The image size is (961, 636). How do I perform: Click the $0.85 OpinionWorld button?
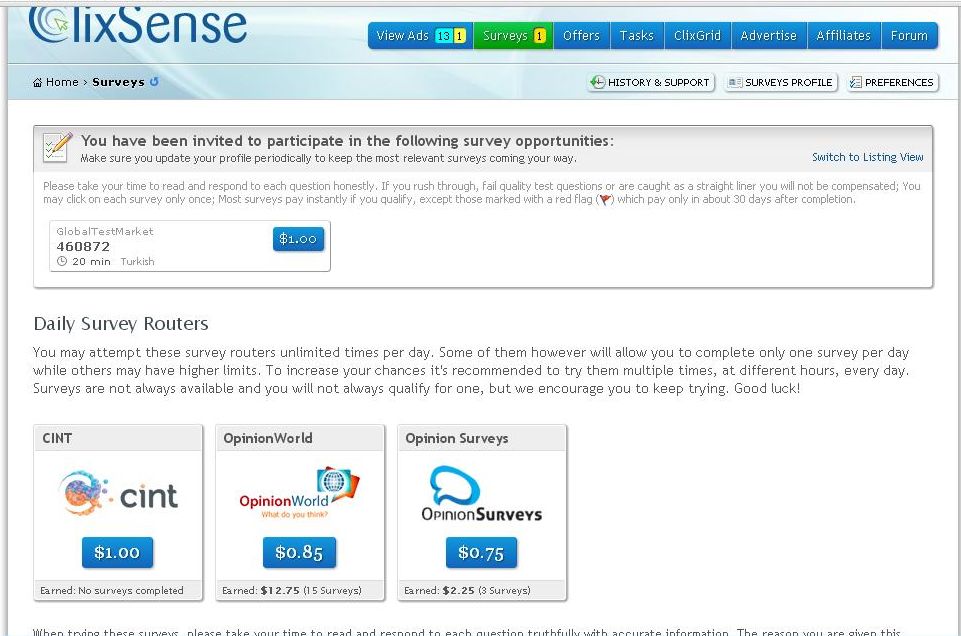click(299, 552)
